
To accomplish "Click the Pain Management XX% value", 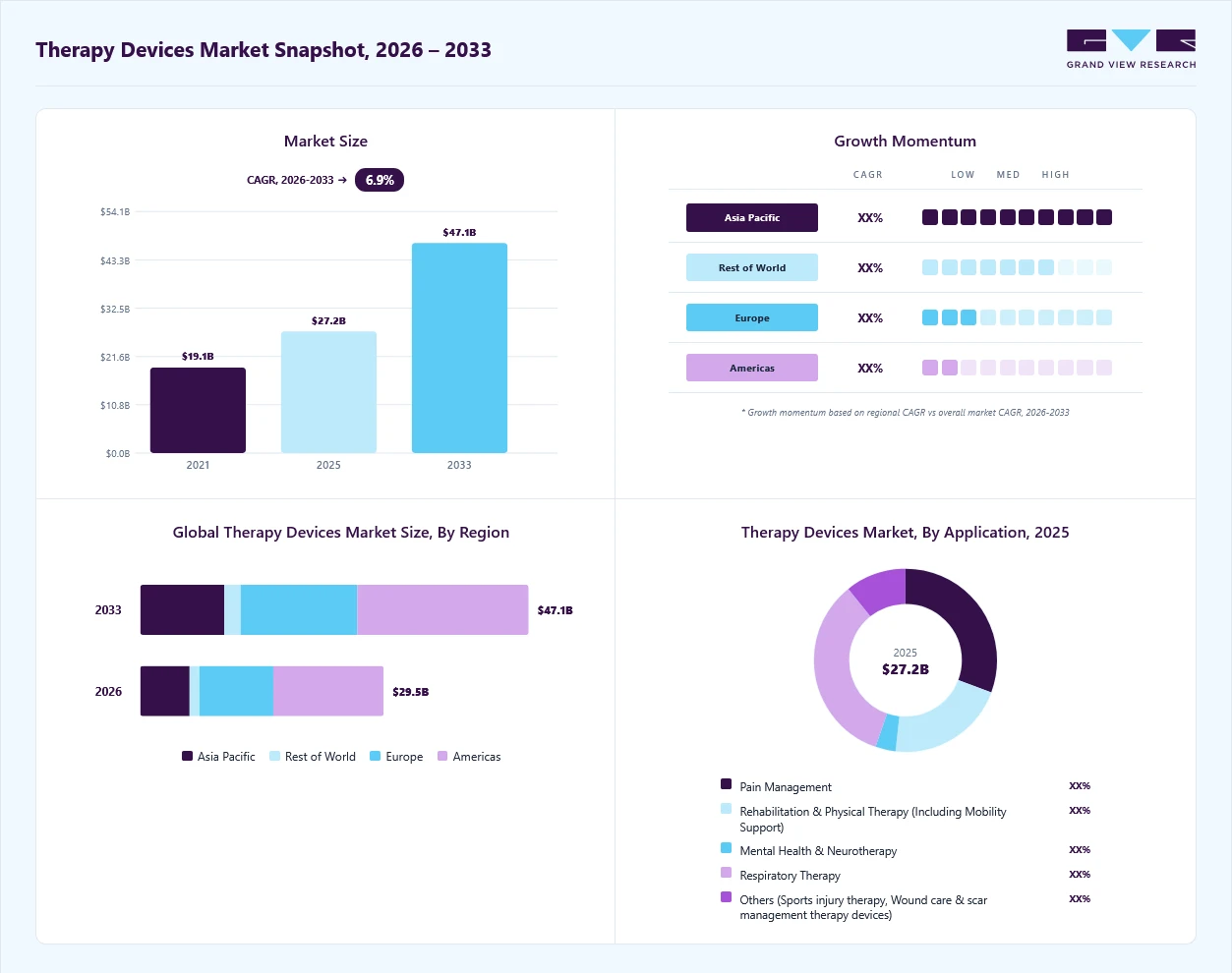I will point(1080,786).
